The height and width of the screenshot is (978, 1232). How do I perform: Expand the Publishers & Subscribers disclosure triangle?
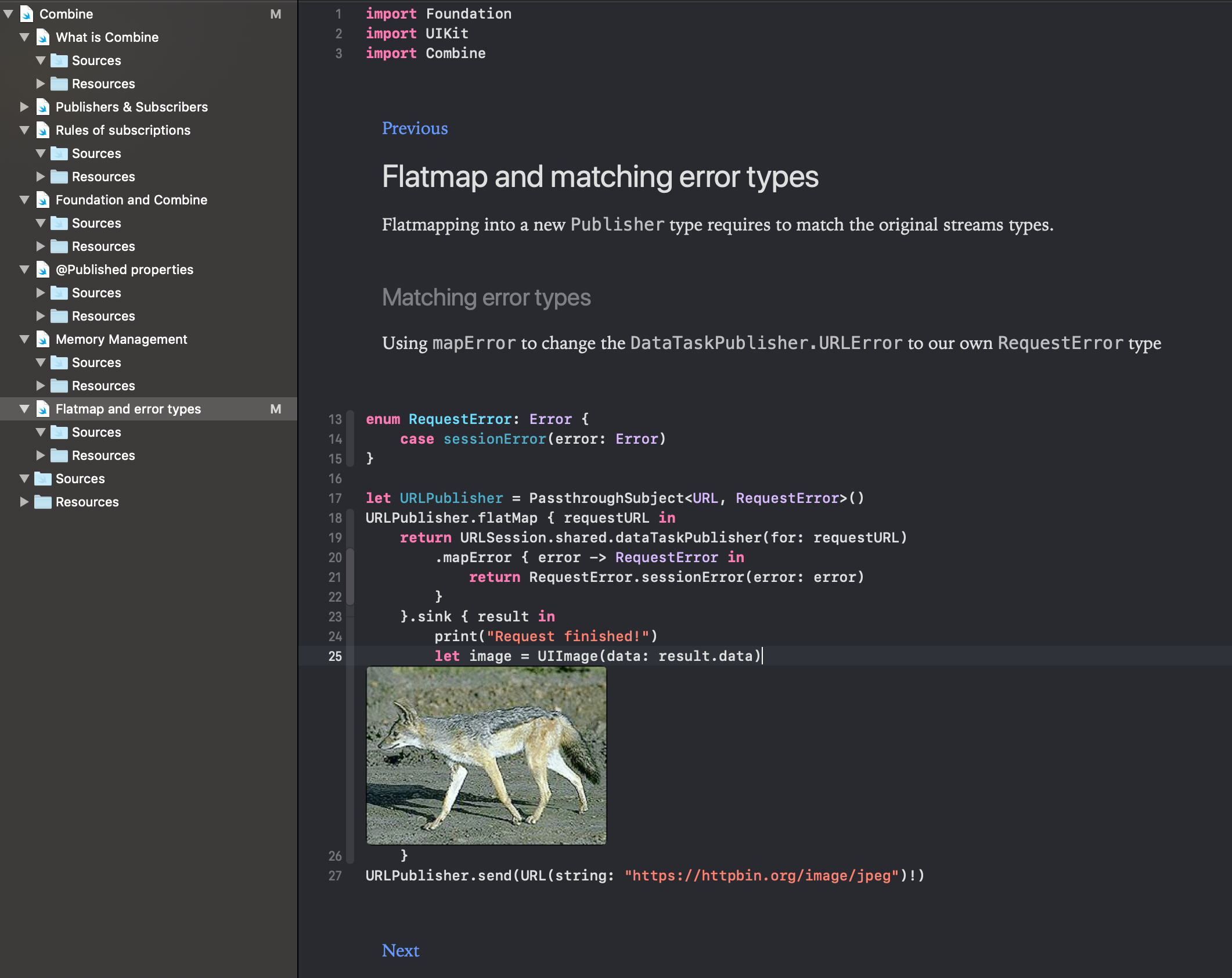[24, 107]
